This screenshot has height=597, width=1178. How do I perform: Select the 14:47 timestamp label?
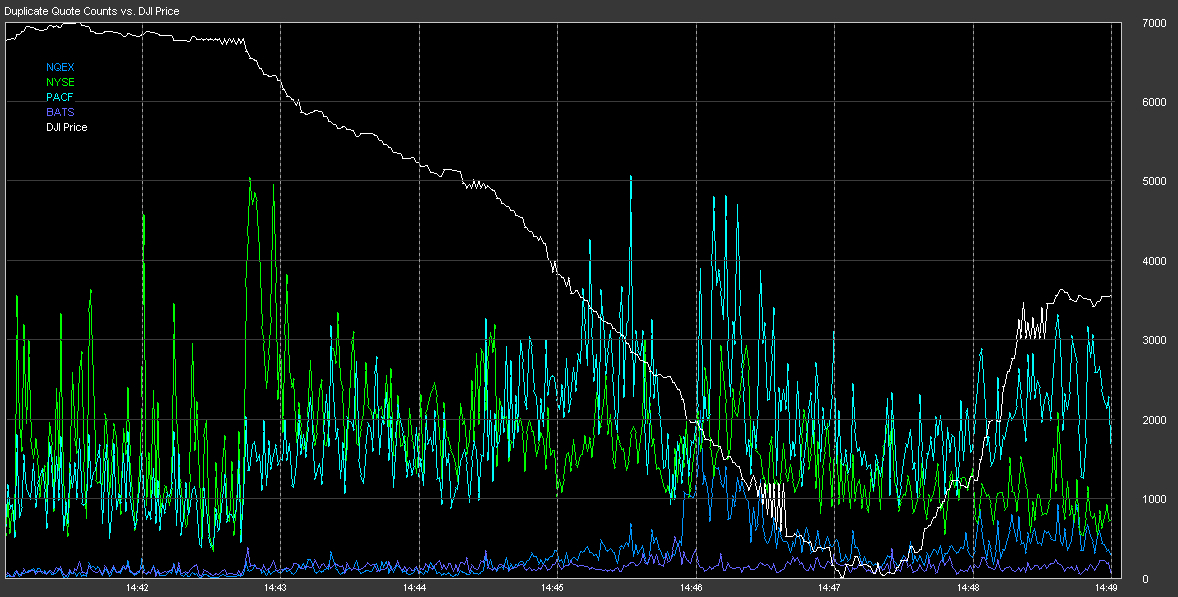click(x=829, y=589)
